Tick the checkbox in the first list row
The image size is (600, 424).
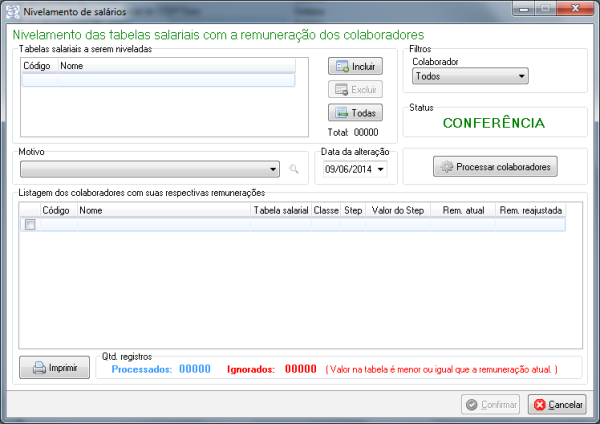[30, 225]
